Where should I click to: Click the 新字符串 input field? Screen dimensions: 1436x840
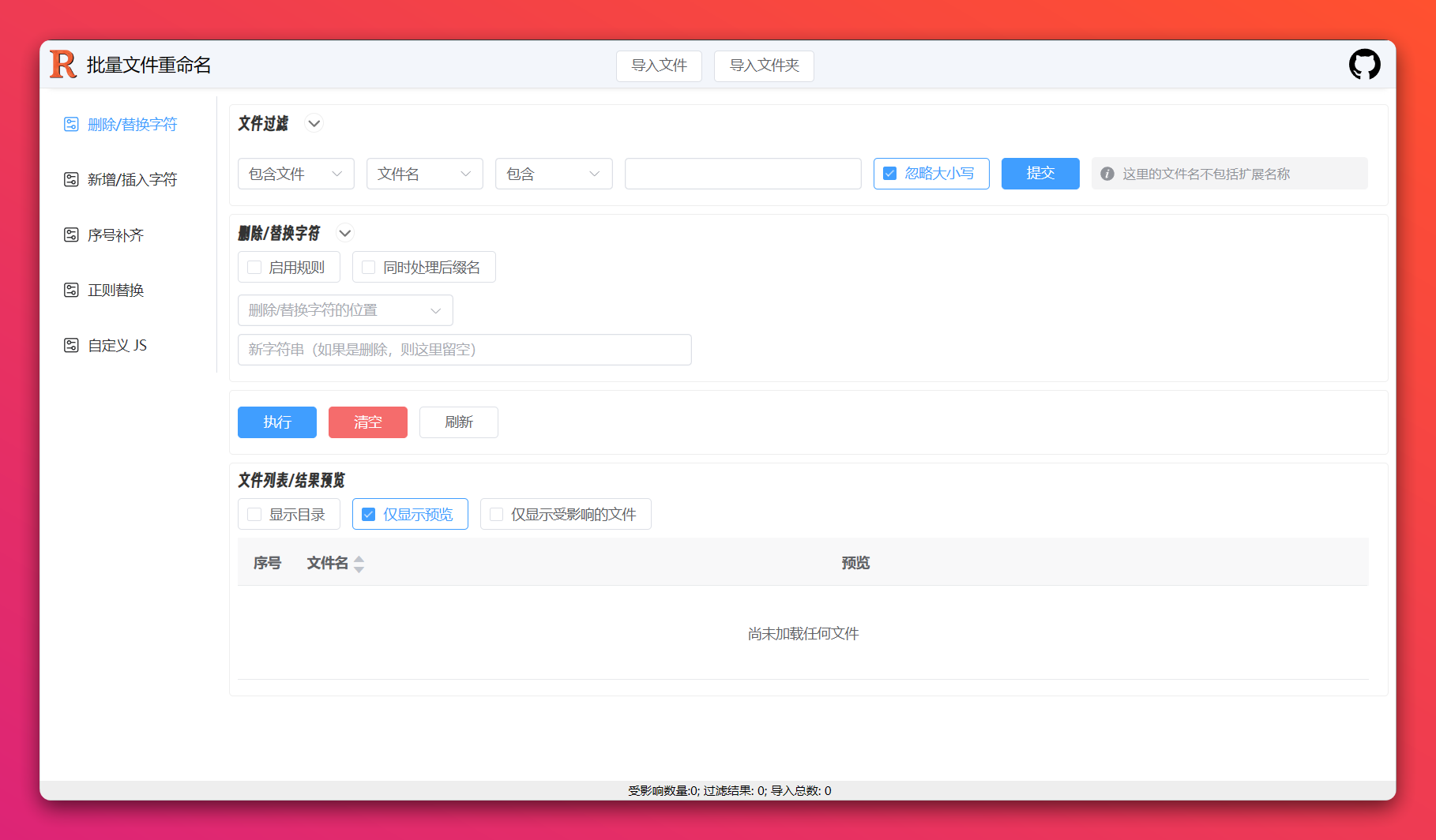[464, 350]
